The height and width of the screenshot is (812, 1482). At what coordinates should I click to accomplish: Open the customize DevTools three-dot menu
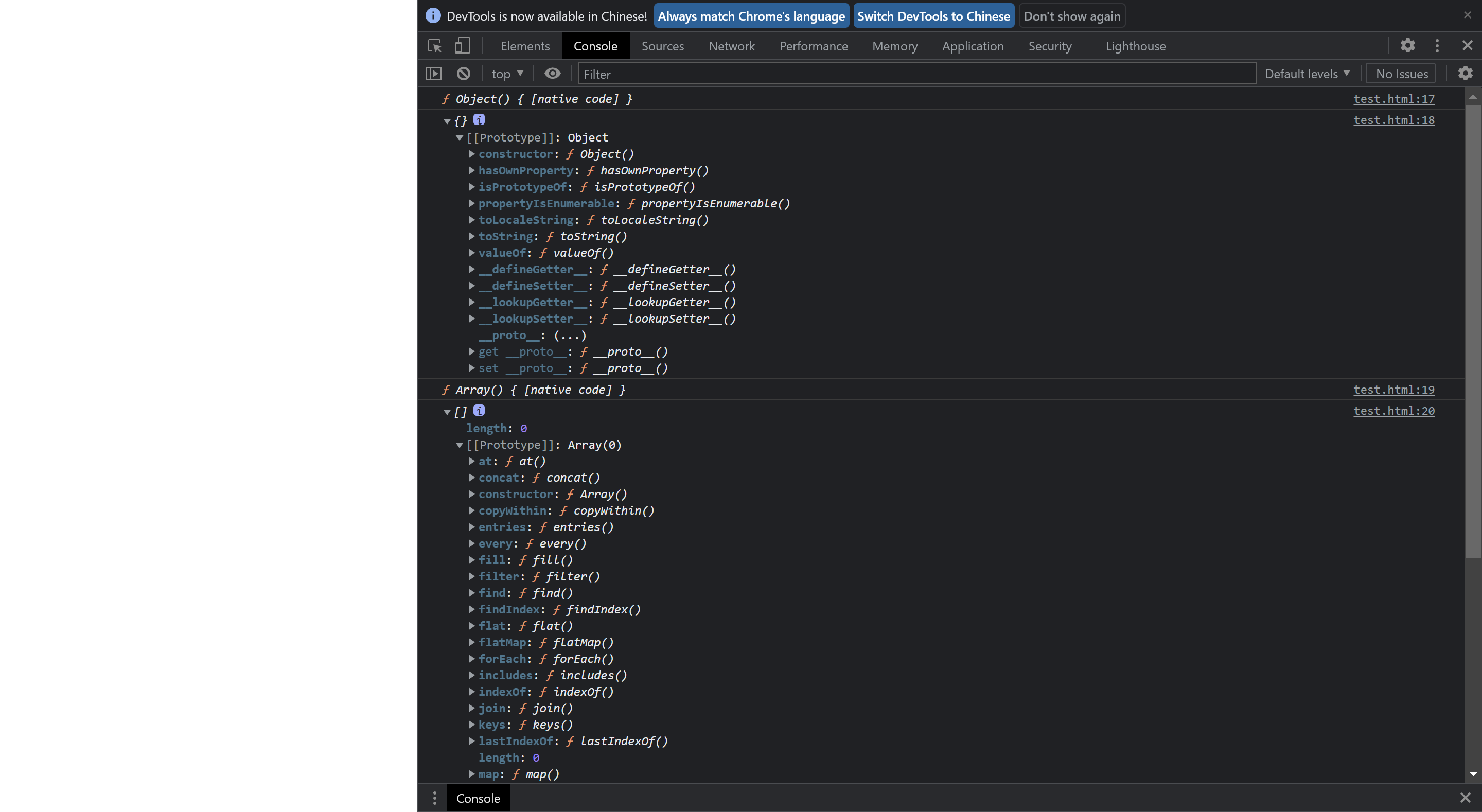pyautogui.click(x=1437, y=45)
